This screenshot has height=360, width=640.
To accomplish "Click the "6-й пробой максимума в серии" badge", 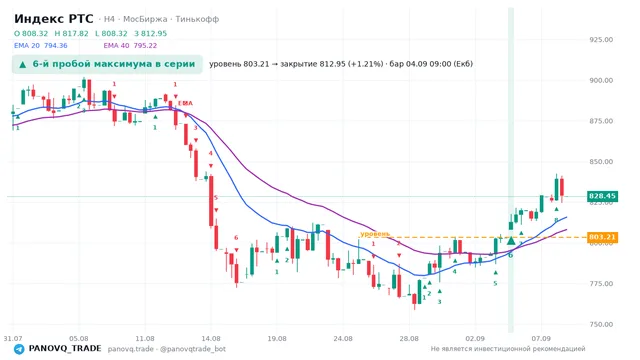I will coord(107,64).
